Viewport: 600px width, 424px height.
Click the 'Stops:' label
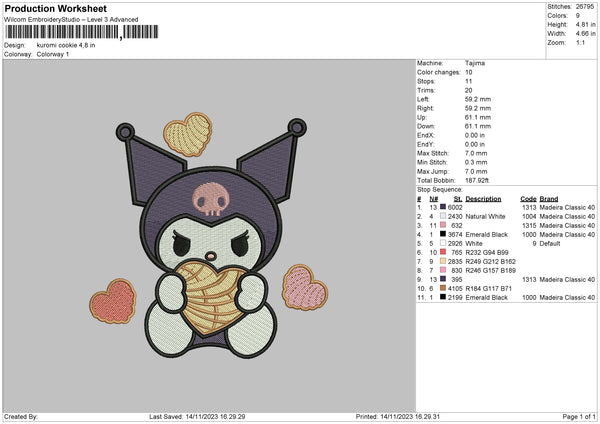click(x=426, y=81)
